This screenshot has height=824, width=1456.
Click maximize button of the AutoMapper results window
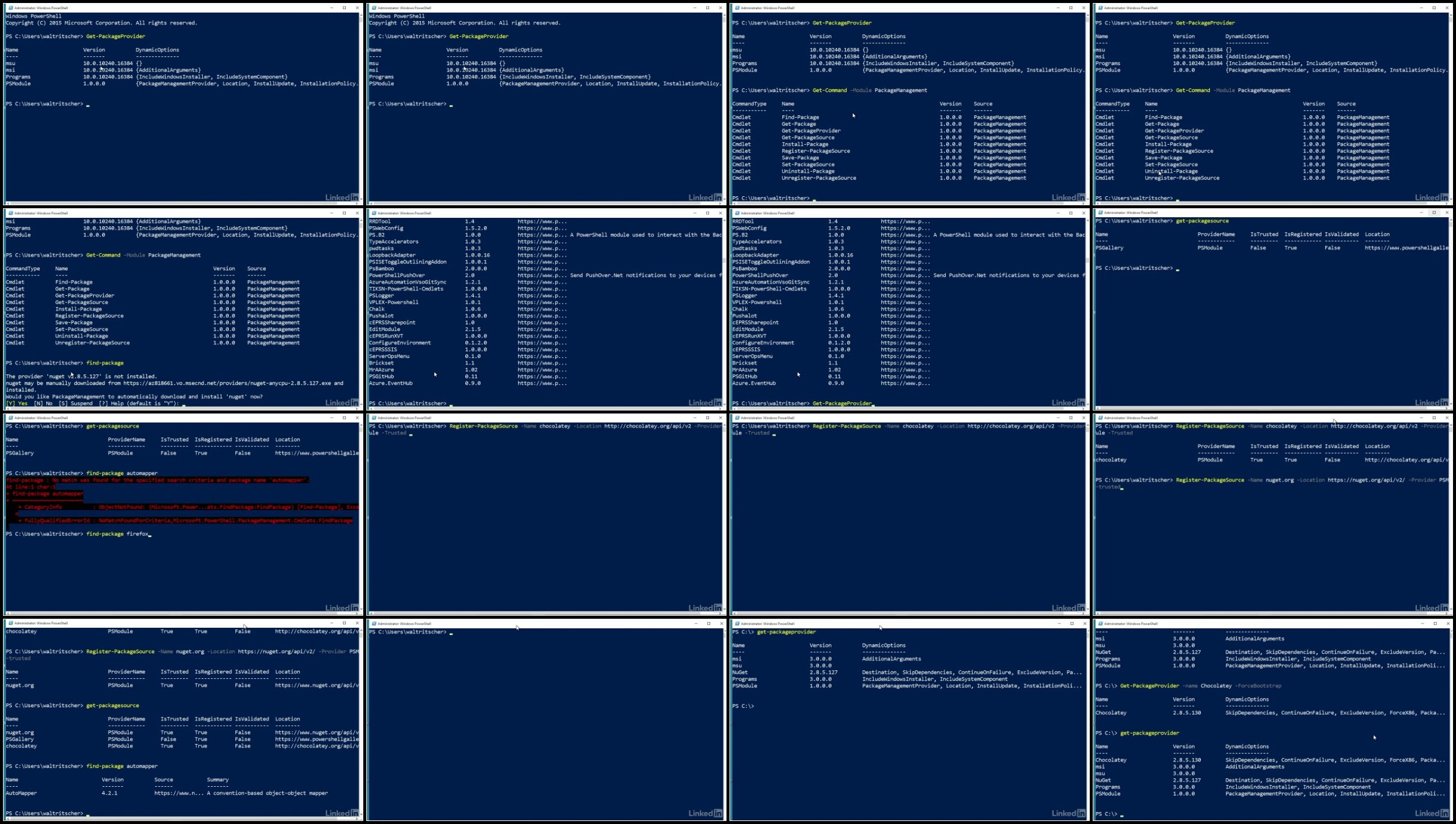[344, 623]
